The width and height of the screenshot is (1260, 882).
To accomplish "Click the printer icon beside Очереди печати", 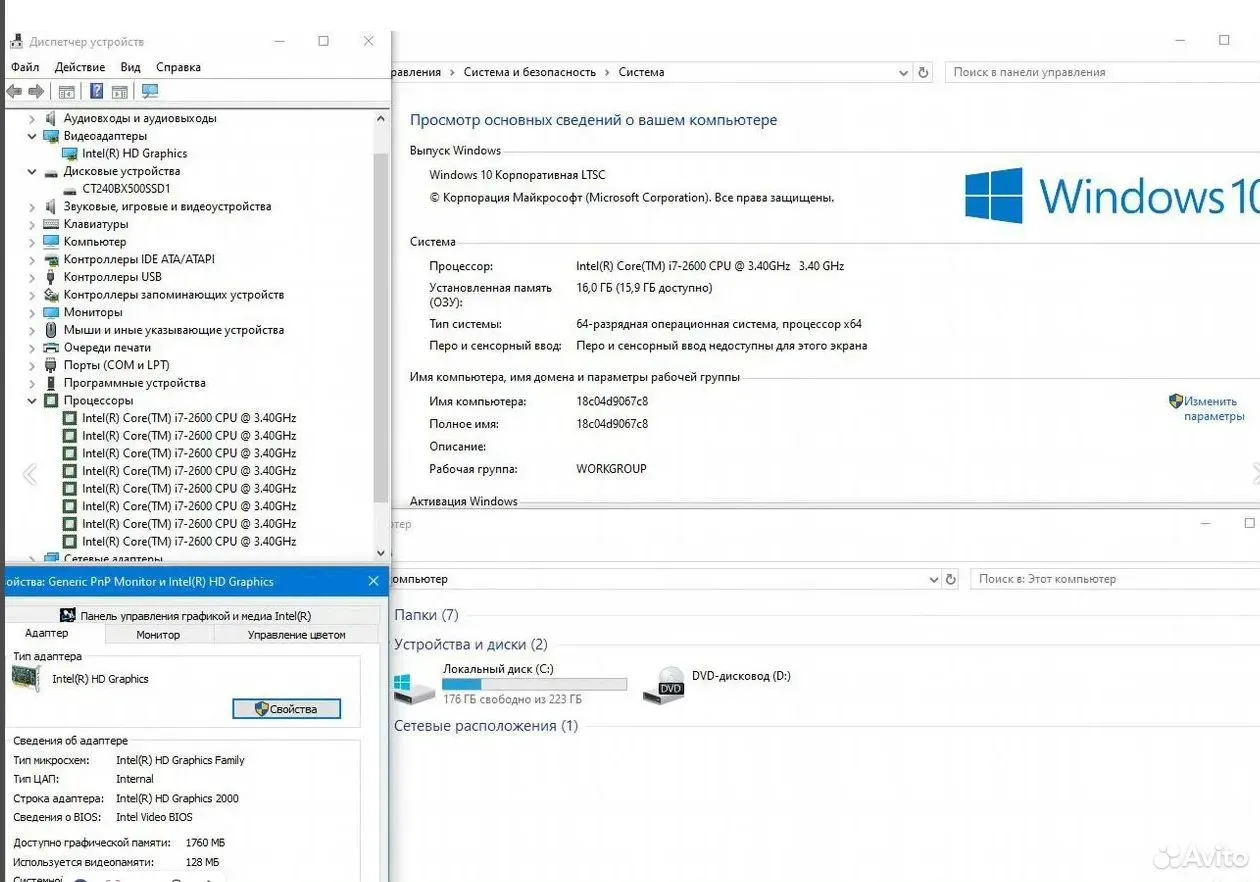I will point(51,348).
